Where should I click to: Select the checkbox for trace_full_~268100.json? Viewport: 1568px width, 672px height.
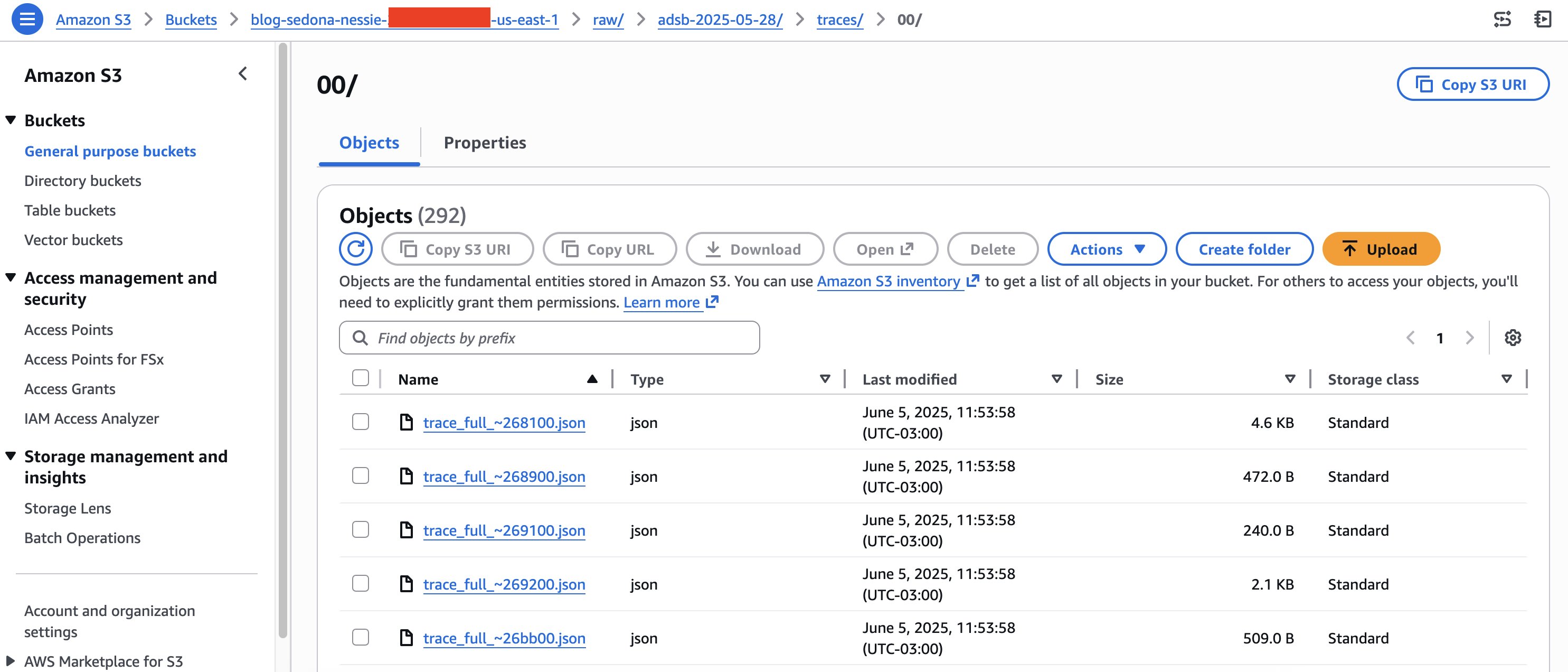361,422
